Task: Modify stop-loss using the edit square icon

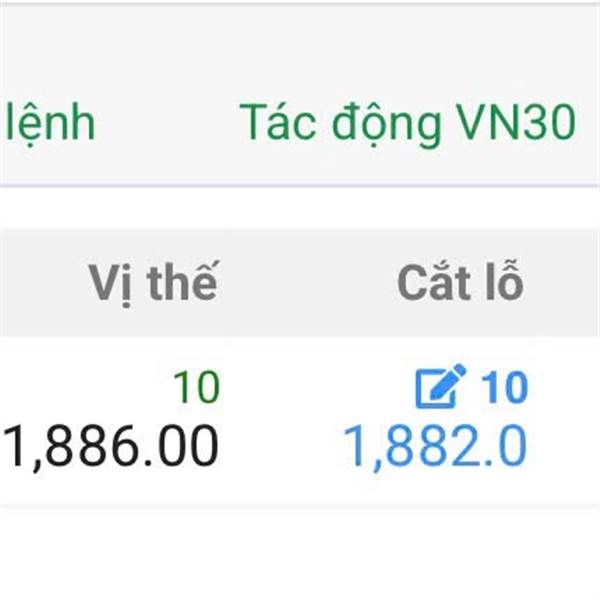Action: click(440, 386)
